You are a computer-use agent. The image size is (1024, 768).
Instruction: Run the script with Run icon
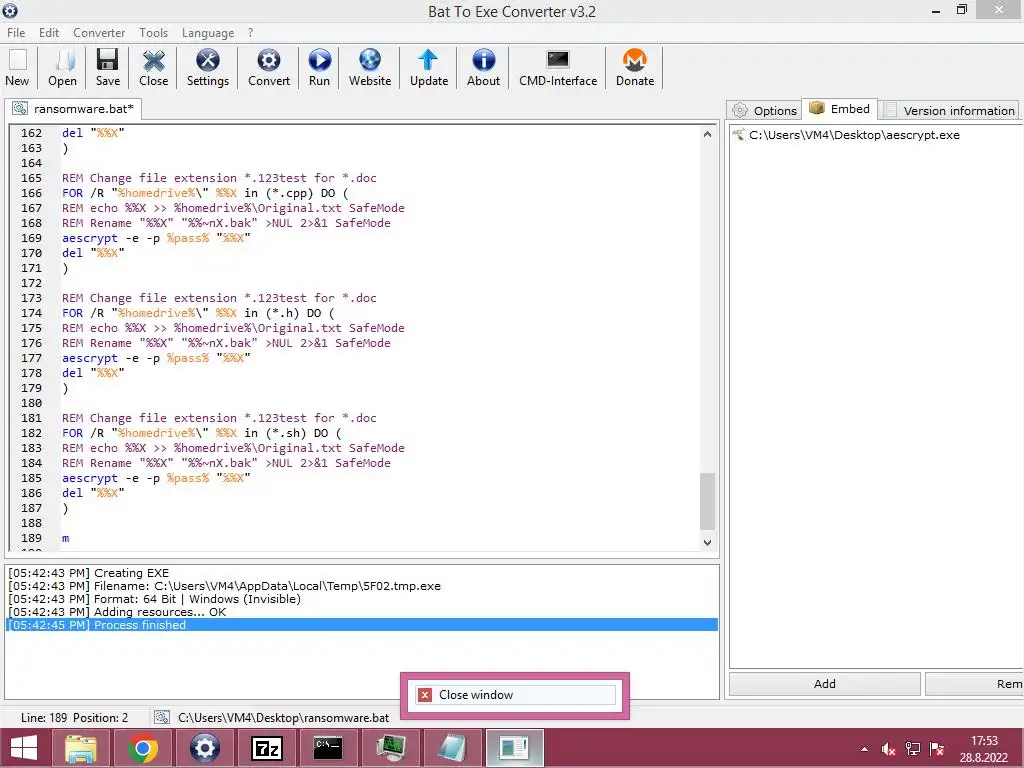[319, 68]
